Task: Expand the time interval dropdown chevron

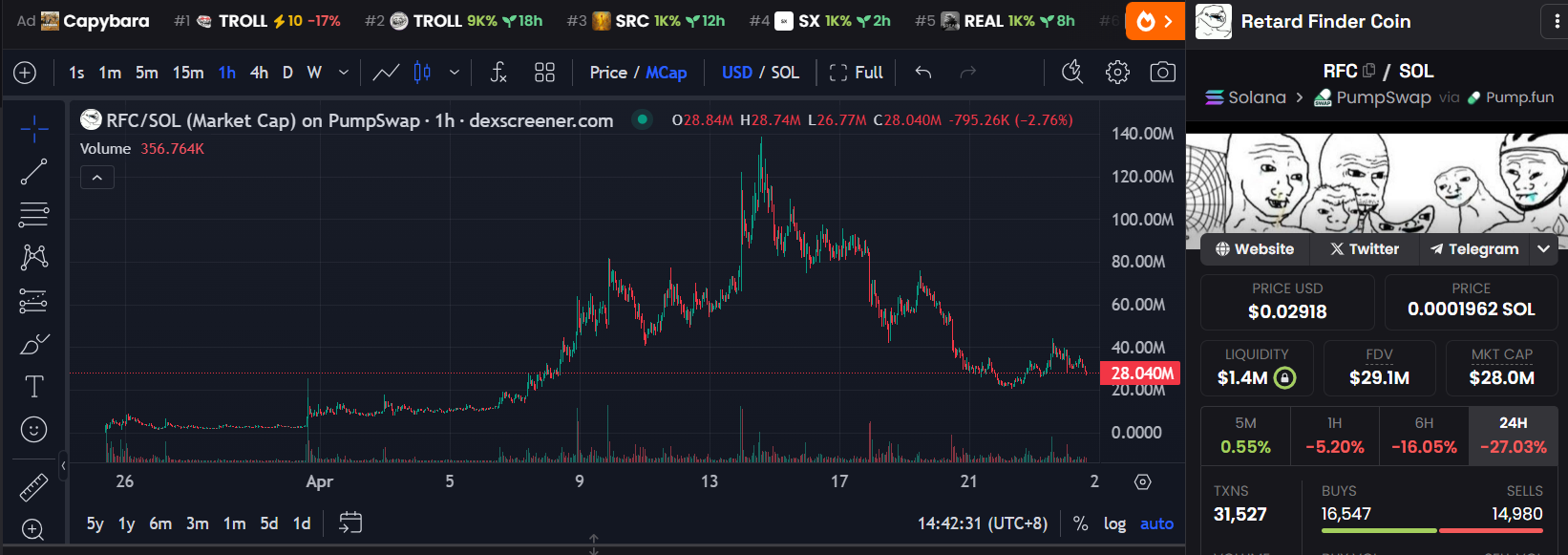Action: click(344, 73)
